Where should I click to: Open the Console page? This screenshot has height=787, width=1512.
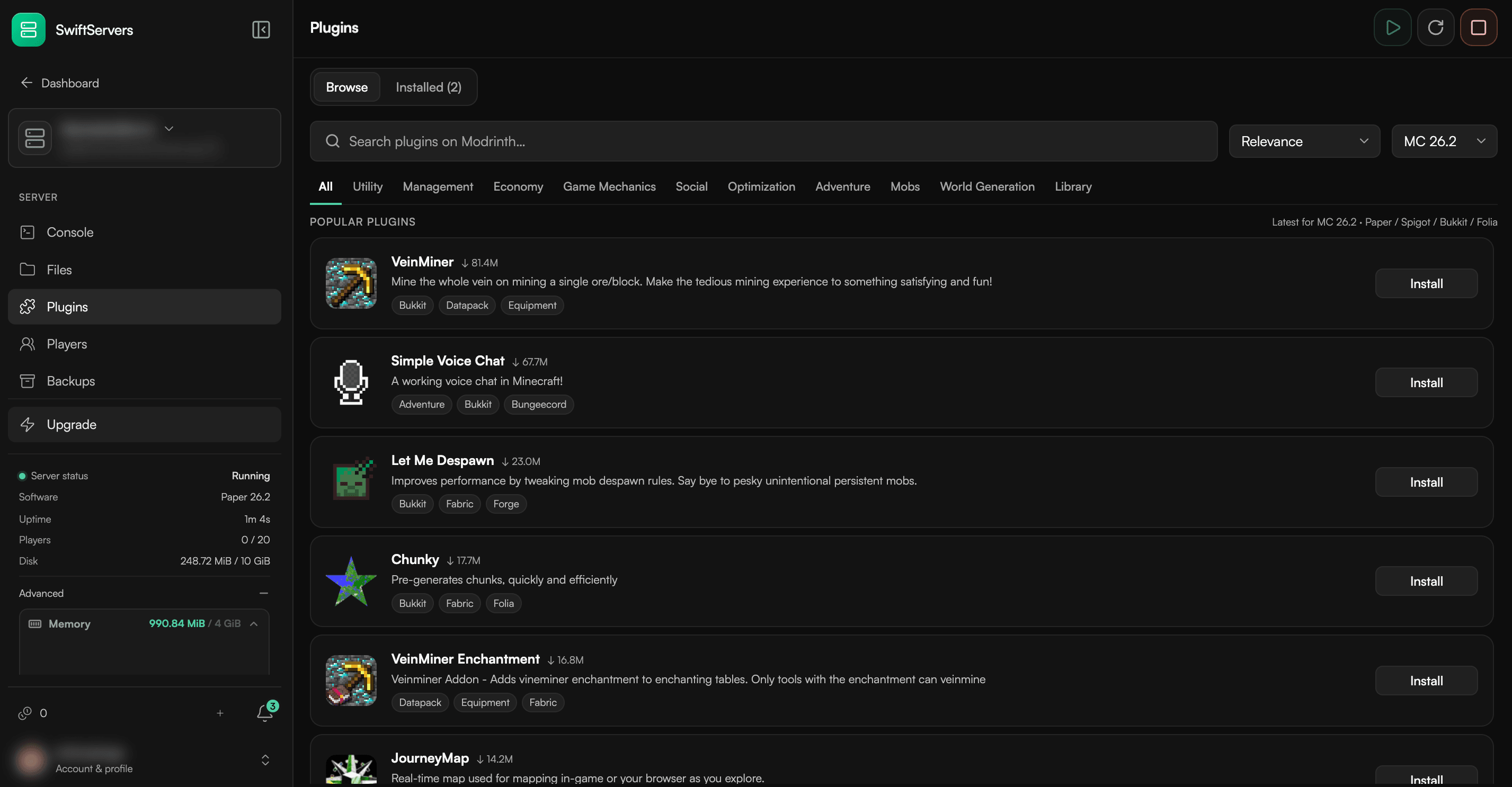tap(145, 232)
